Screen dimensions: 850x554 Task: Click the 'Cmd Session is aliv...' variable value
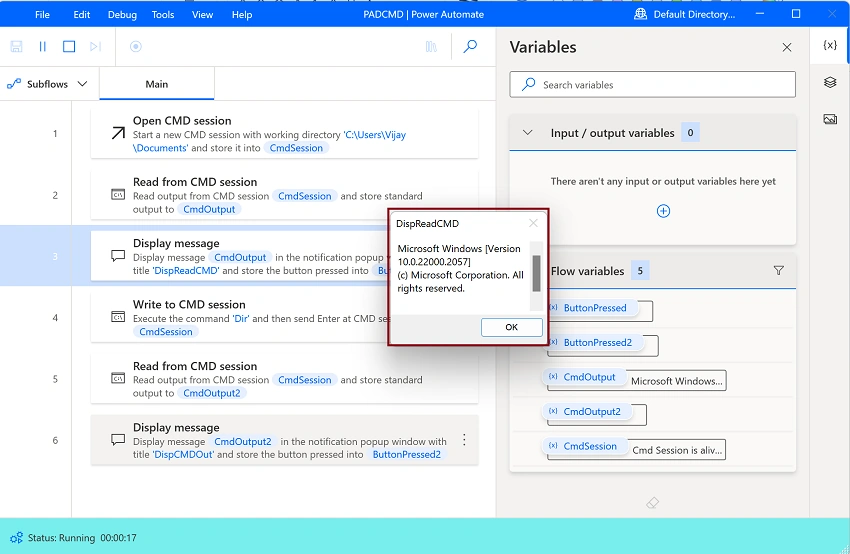[x=677, y=450]
